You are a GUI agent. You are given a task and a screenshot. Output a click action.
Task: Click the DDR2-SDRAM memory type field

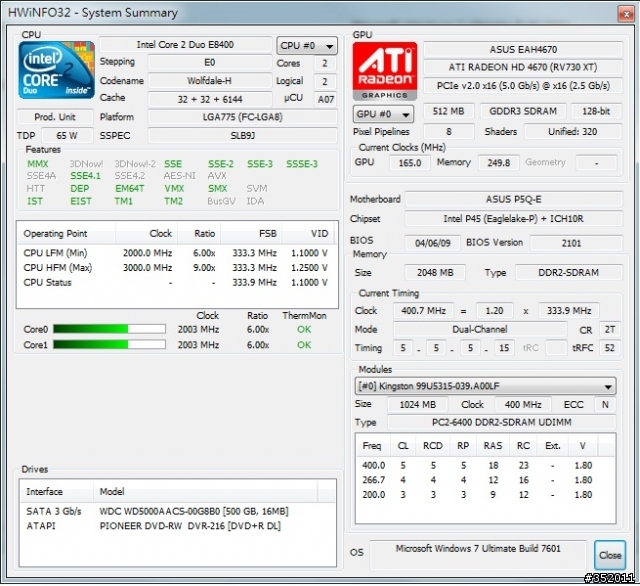click(569, 273)
